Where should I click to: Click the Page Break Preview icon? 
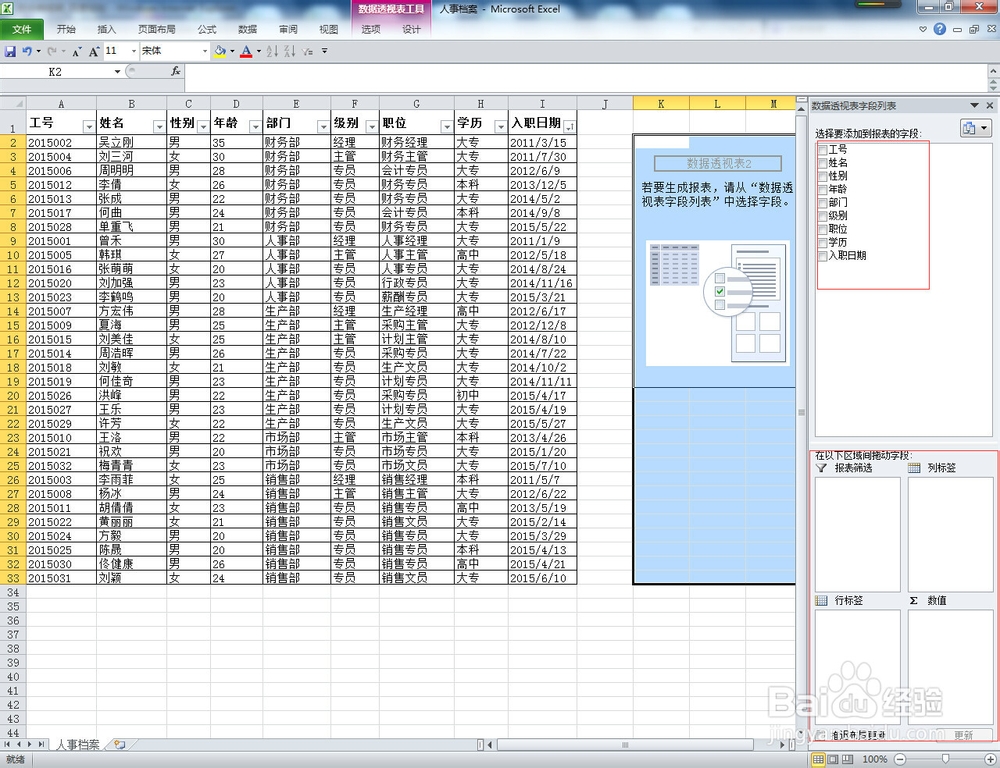[x=847, y=758]
